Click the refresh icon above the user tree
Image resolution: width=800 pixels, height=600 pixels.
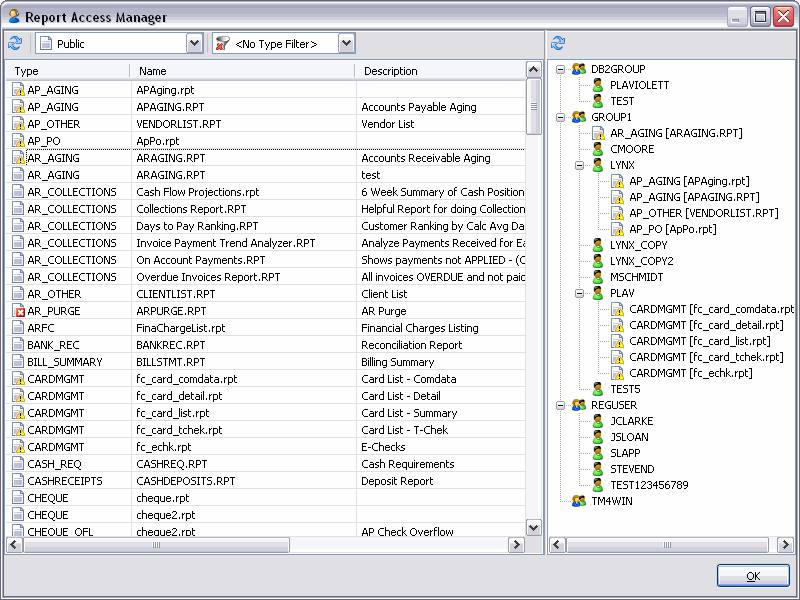558,43
